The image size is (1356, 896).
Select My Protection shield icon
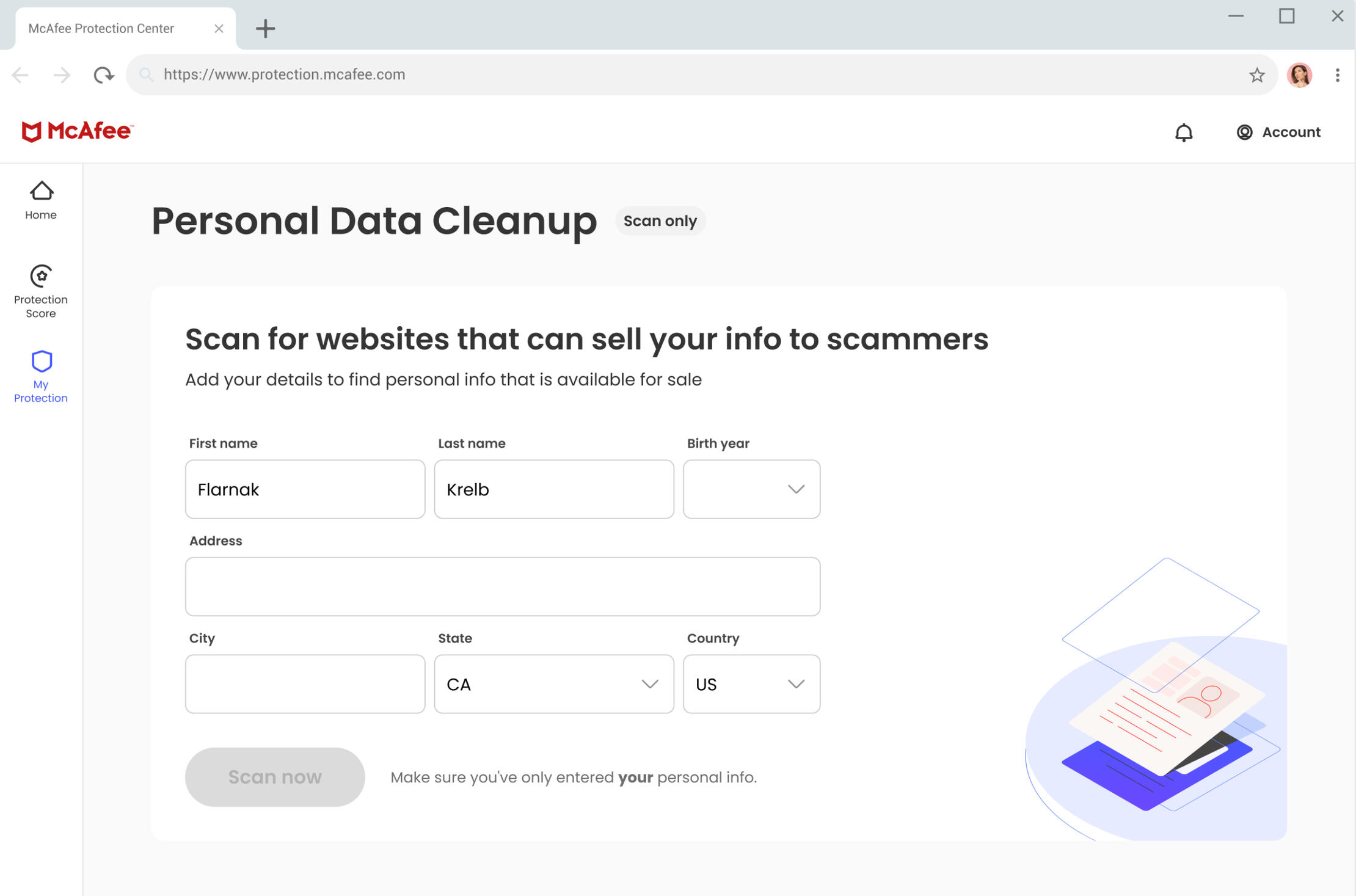click(x=41, y=362)
